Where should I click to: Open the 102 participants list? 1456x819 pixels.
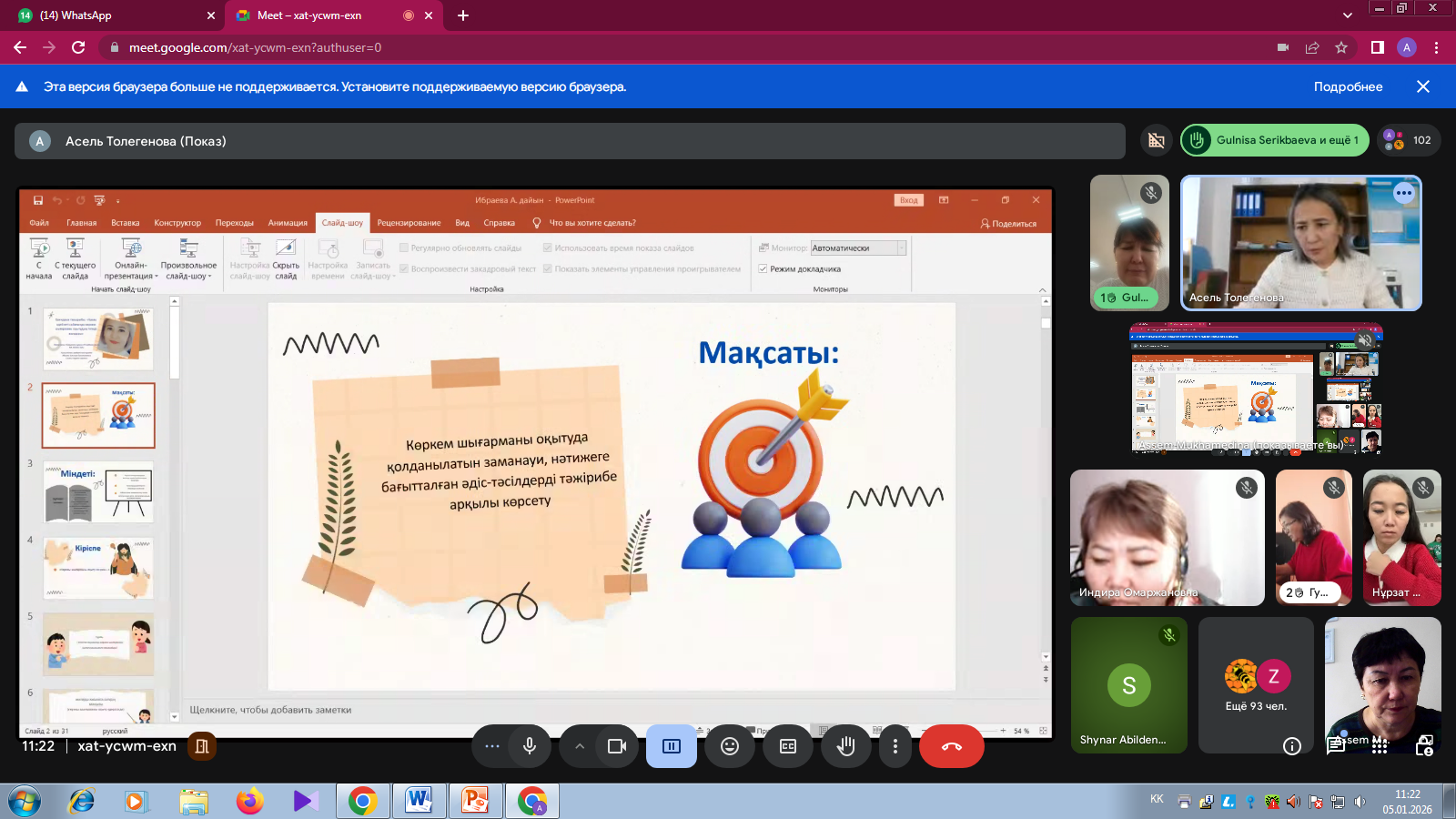pyautogui.click(x=1410, y=140)
